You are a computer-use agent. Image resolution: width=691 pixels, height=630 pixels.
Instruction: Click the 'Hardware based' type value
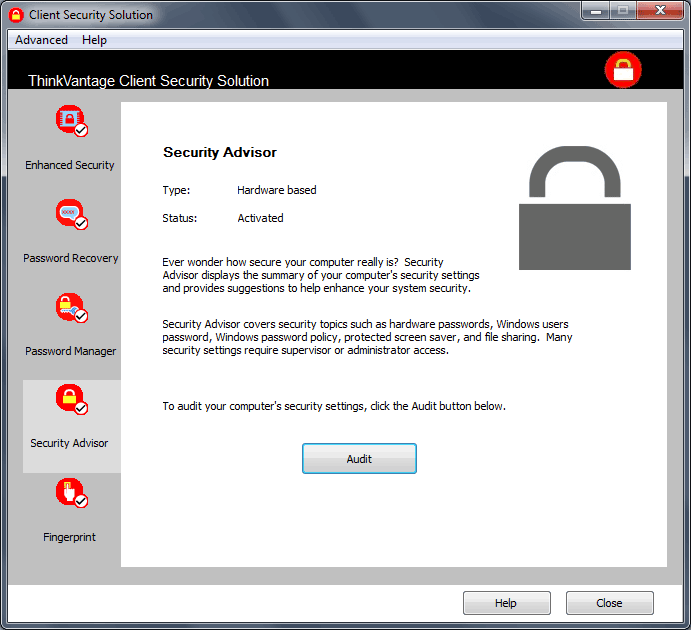(277, 190)
